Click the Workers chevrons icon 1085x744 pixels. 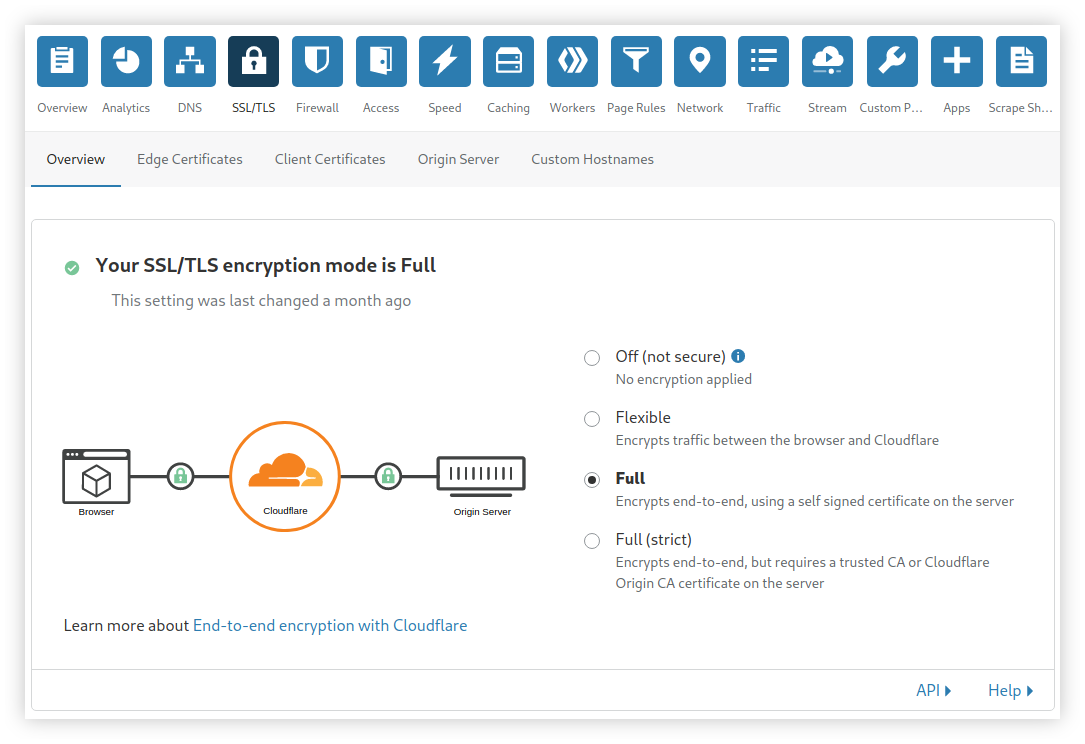572,62
